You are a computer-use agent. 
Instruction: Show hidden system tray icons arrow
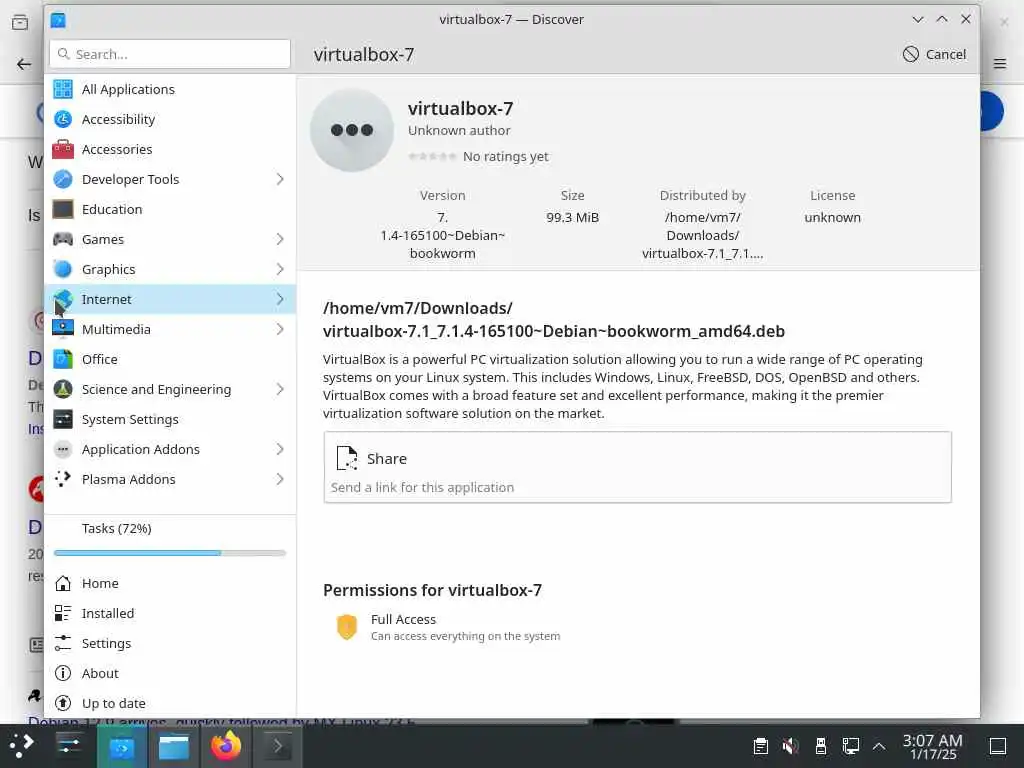pos(879,746)
